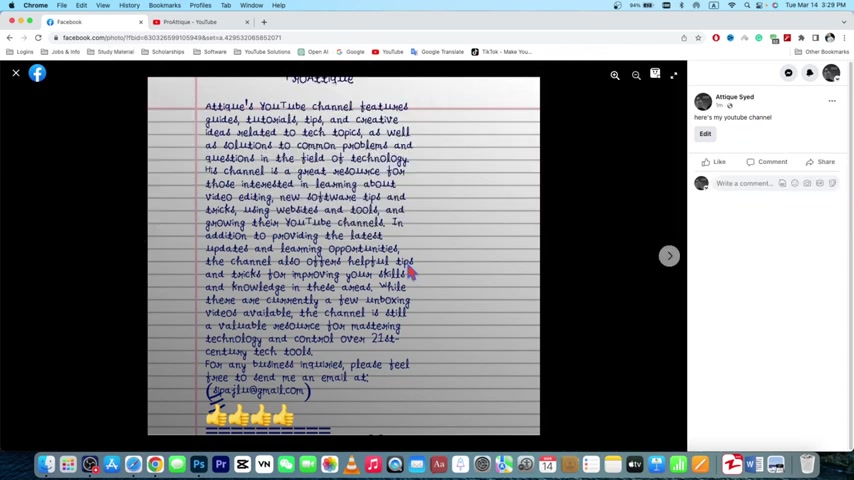
Task: Share this page from the address bar
Action: [x=684, y=38]
